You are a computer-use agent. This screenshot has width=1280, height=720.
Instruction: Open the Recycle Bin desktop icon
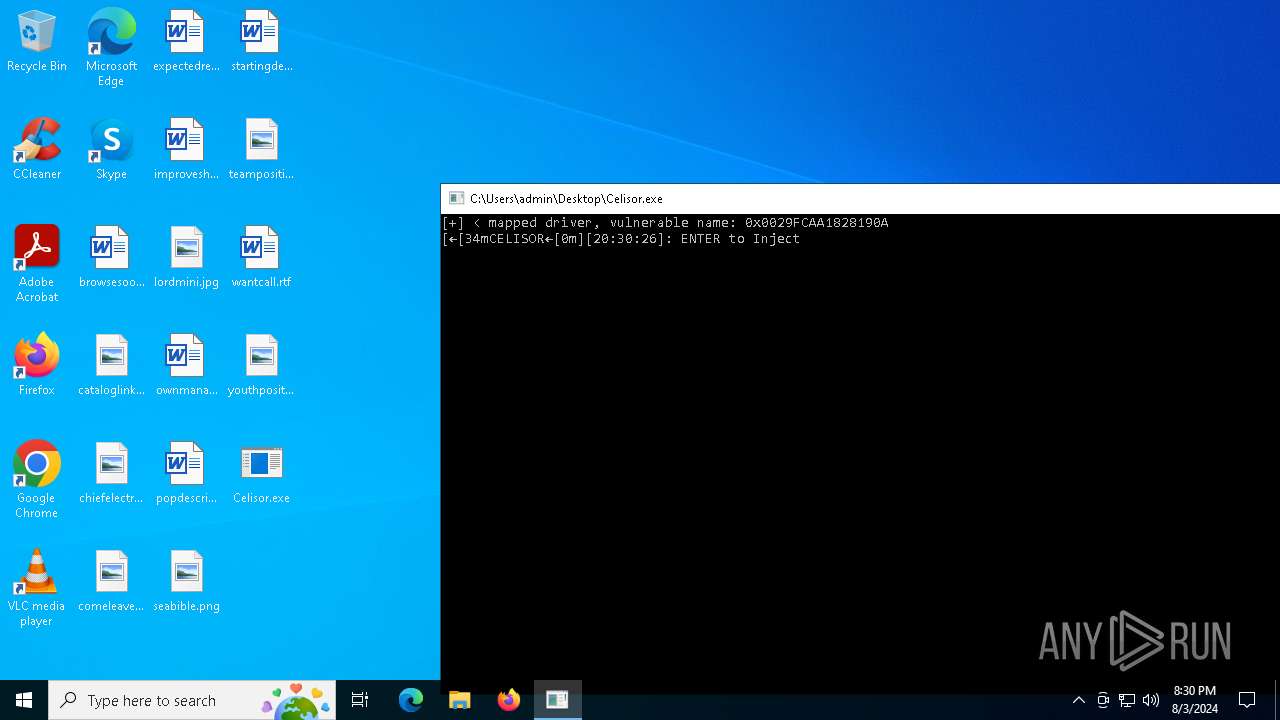point(37,41)
